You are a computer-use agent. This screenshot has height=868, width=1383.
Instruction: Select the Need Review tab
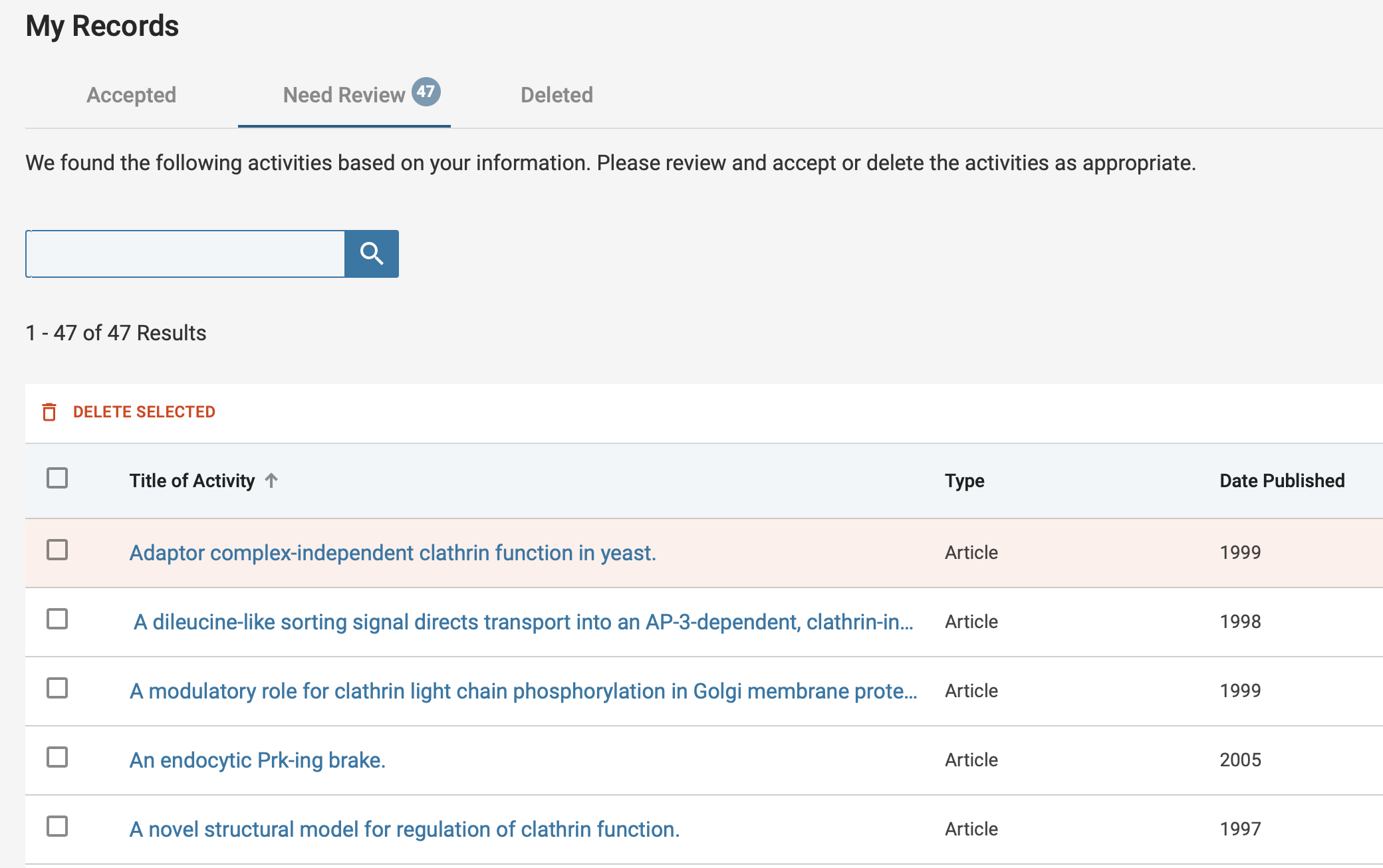tap(344, 96)
